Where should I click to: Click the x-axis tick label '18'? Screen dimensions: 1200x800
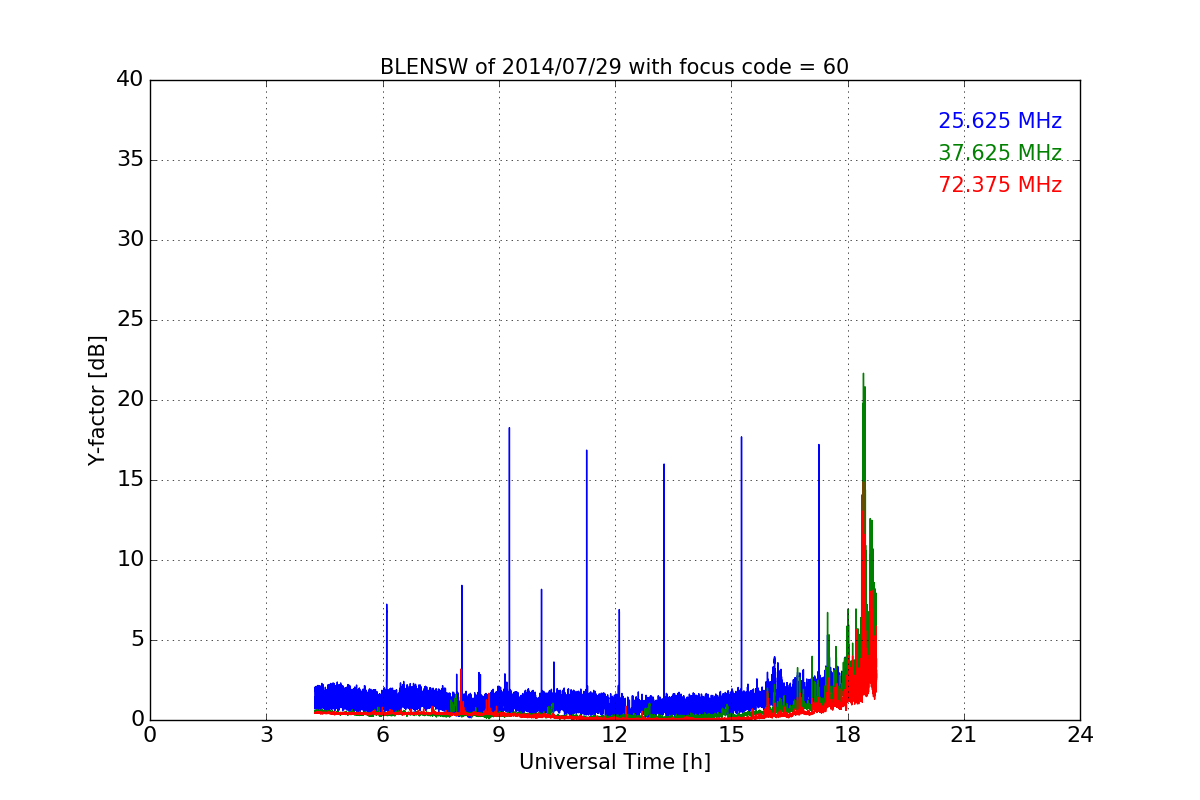(848, 735)
